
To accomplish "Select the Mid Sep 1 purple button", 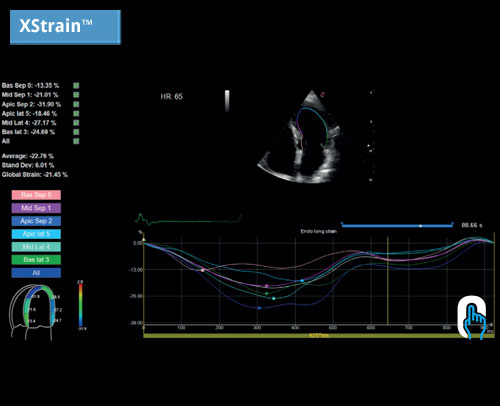I will coord(36,208).
